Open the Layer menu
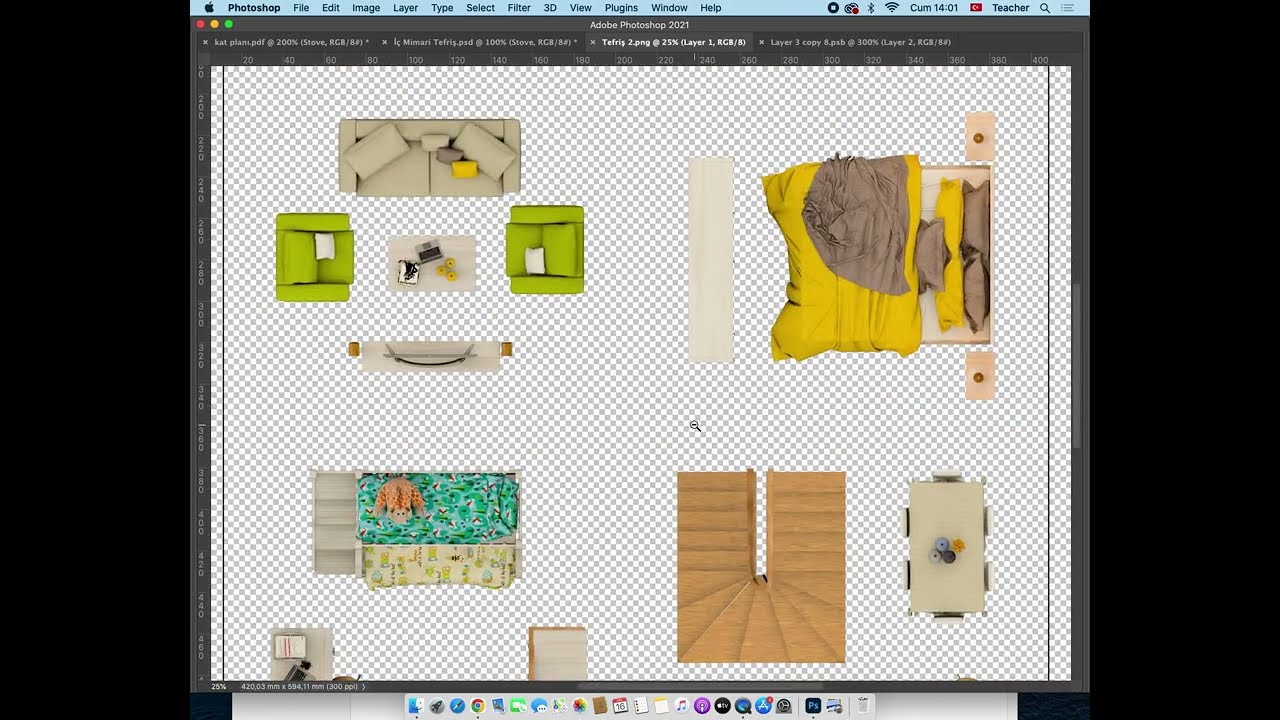This screenshot has height=720, width=1280. point(406,8)
